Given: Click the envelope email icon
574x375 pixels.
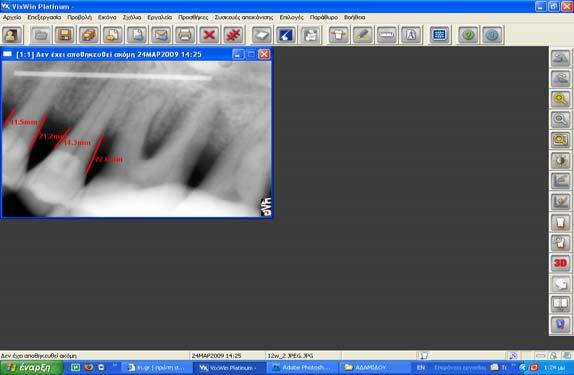Looking at the screenshot, I should (161, 35).
